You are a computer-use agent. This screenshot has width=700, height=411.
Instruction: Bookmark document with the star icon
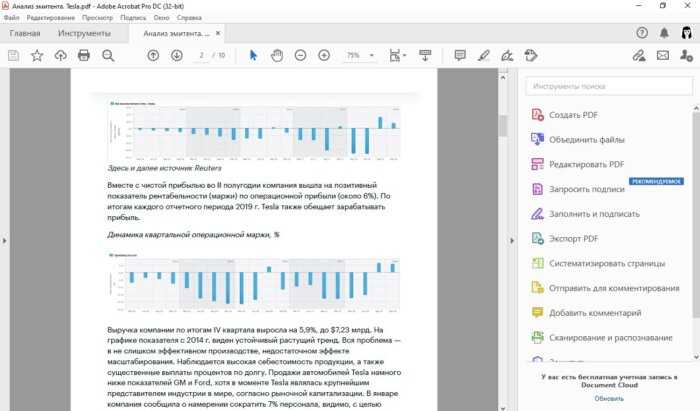pos(37,55)
